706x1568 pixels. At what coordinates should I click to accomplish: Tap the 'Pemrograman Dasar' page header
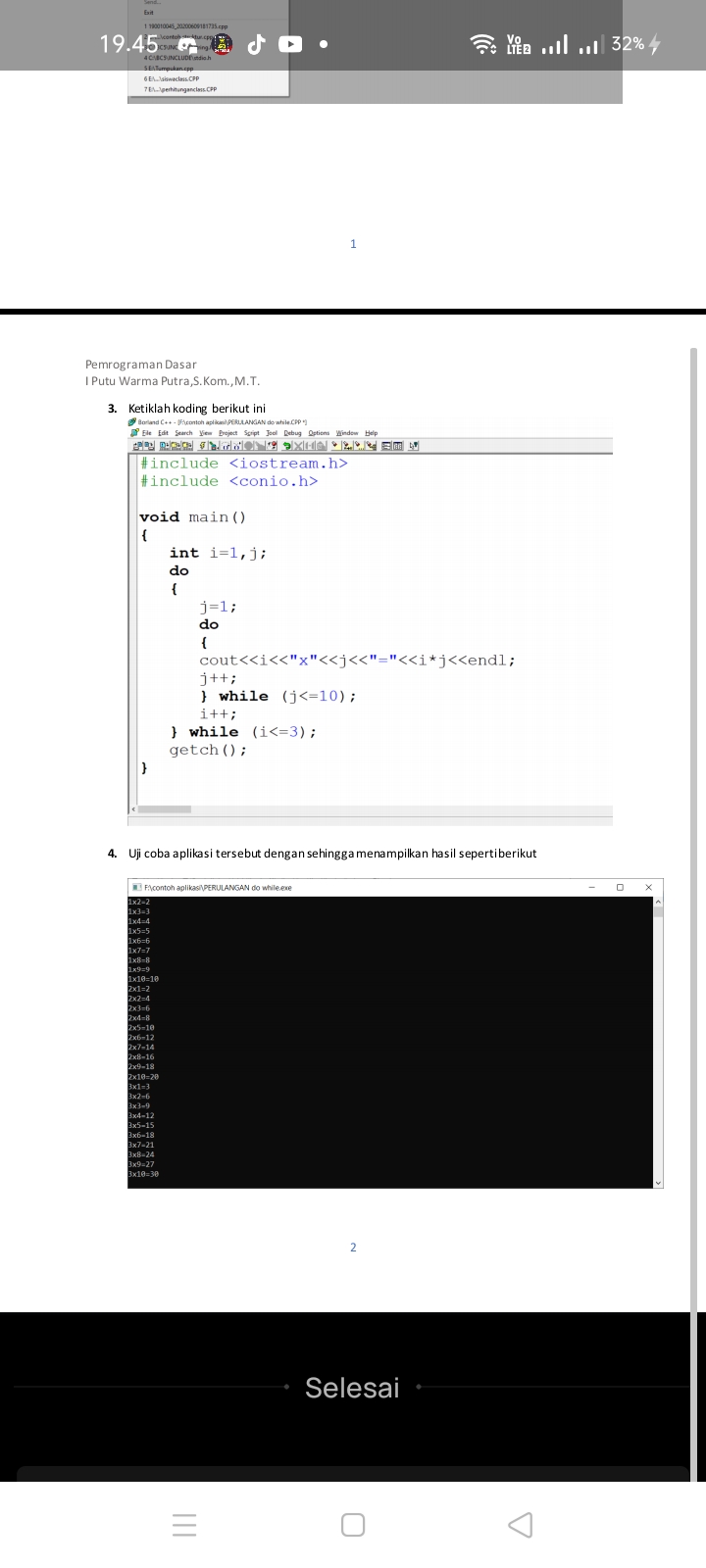(140, 365)
